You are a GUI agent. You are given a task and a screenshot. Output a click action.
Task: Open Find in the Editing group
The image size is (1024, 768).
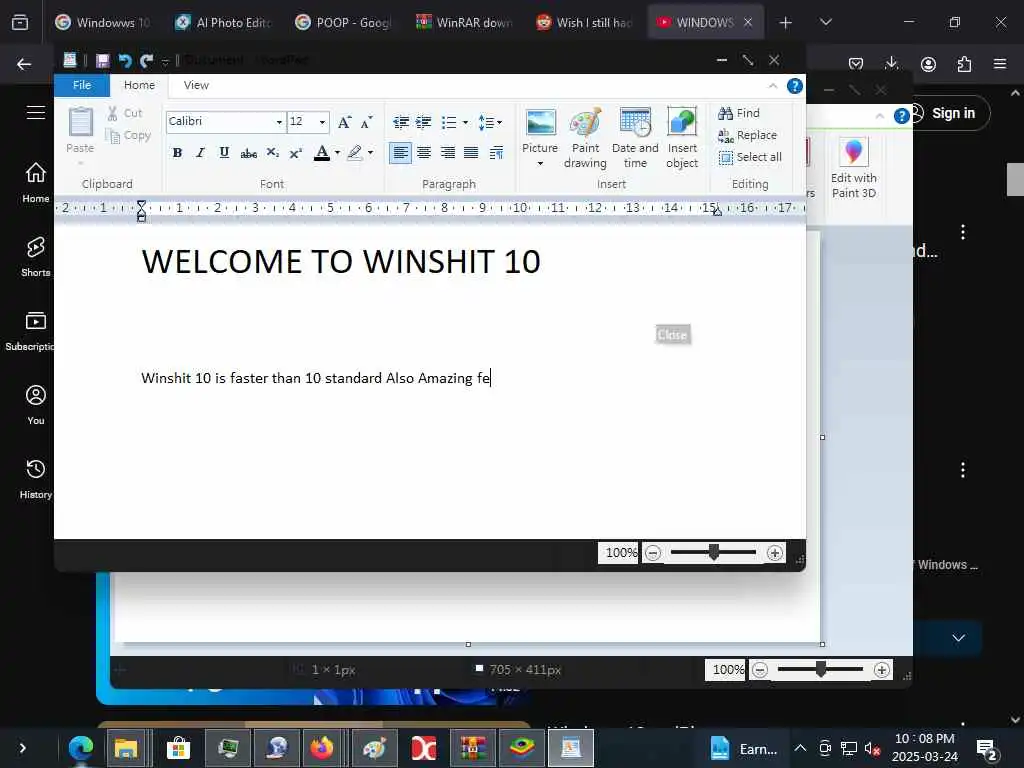(x=739, y=113)
